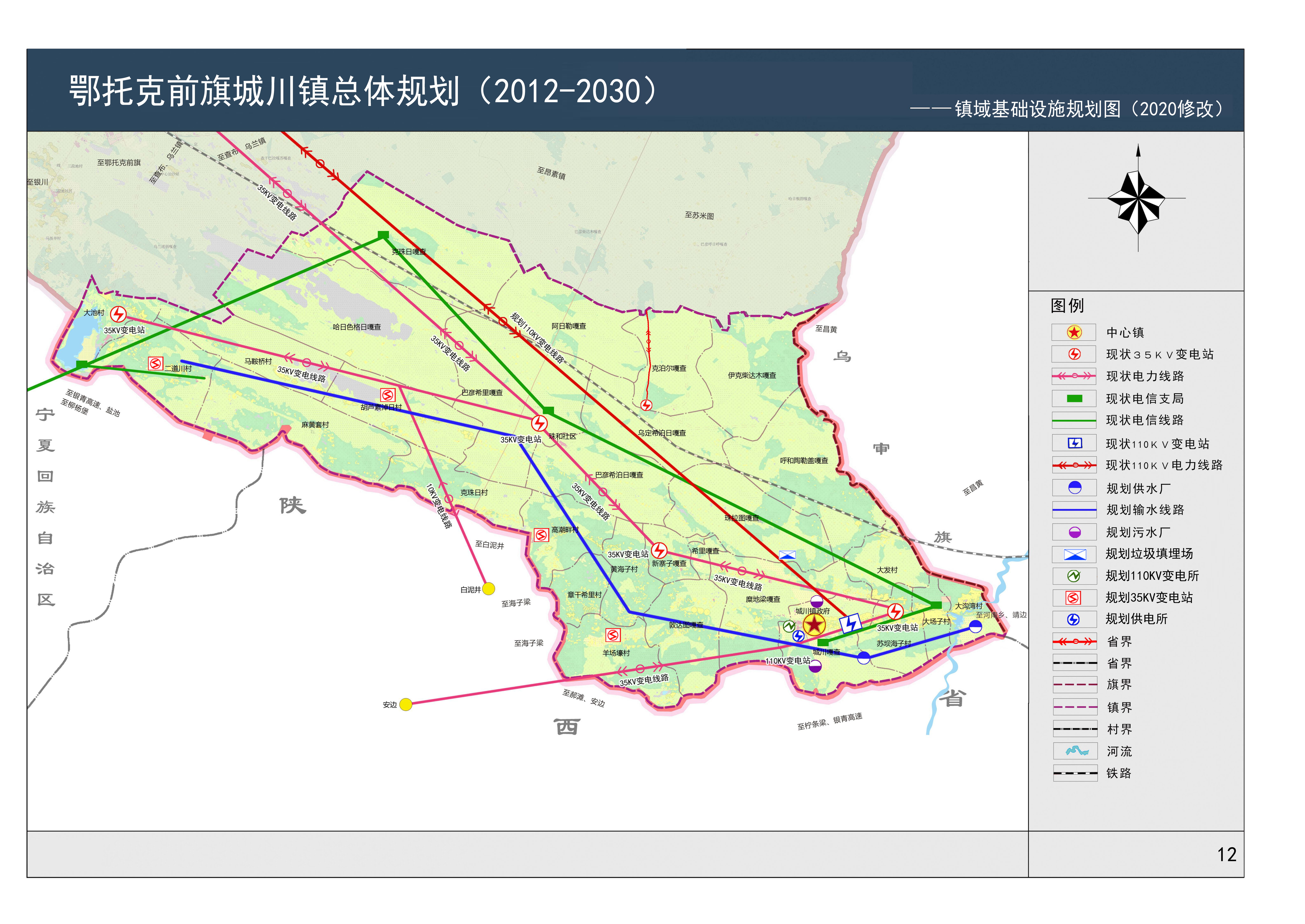
Task: Click the 规划35KV变电站 legend symbol
Action: click(x=1073, y=597)
